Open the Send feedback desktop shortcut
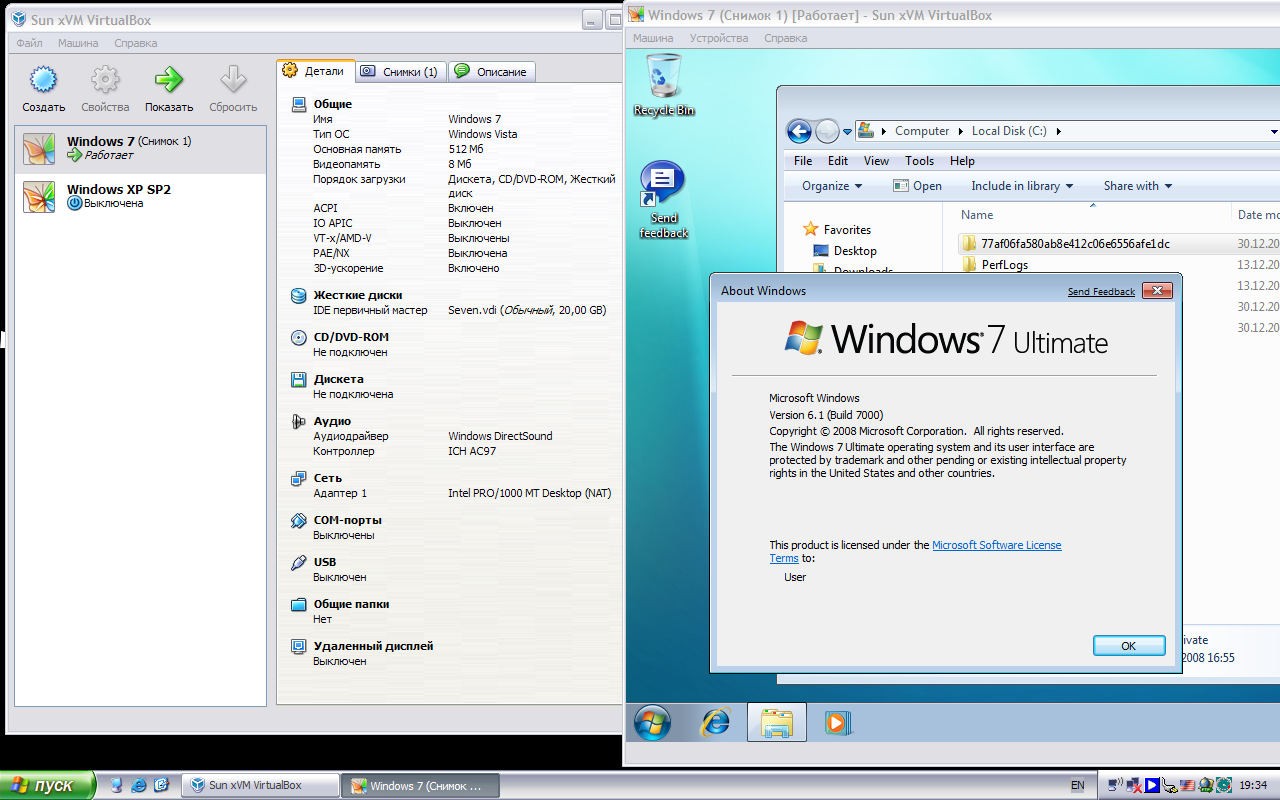The image size is (1280, 800). point(663,200)
